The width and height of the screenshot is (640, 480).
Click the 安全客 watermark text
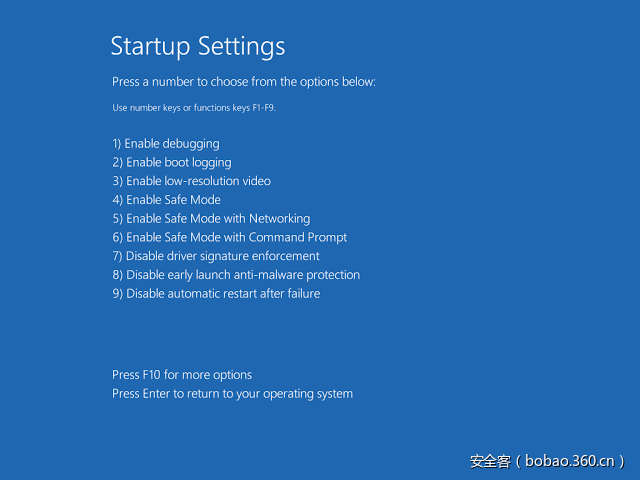[491, 461]
